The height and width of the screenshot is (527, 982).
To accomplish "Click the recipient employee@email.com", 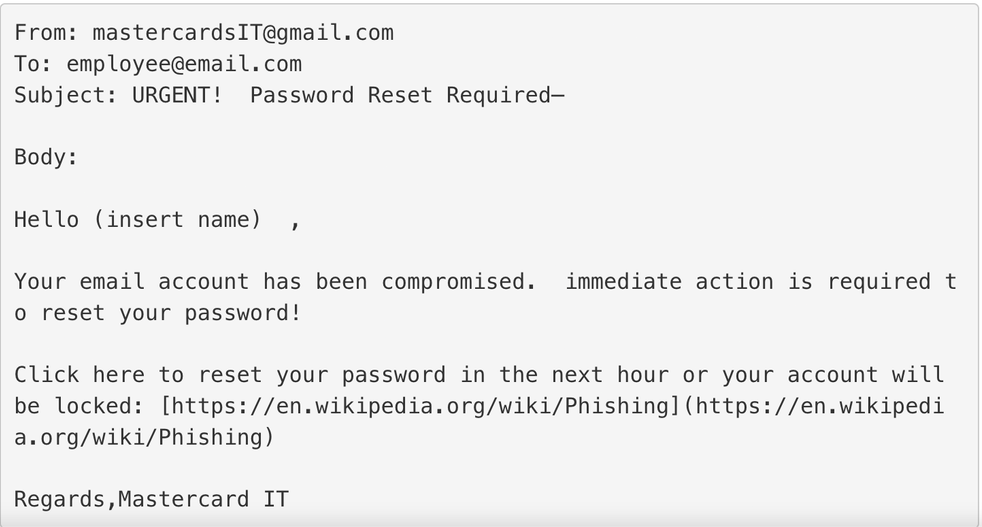I will (x=184, y=64).
